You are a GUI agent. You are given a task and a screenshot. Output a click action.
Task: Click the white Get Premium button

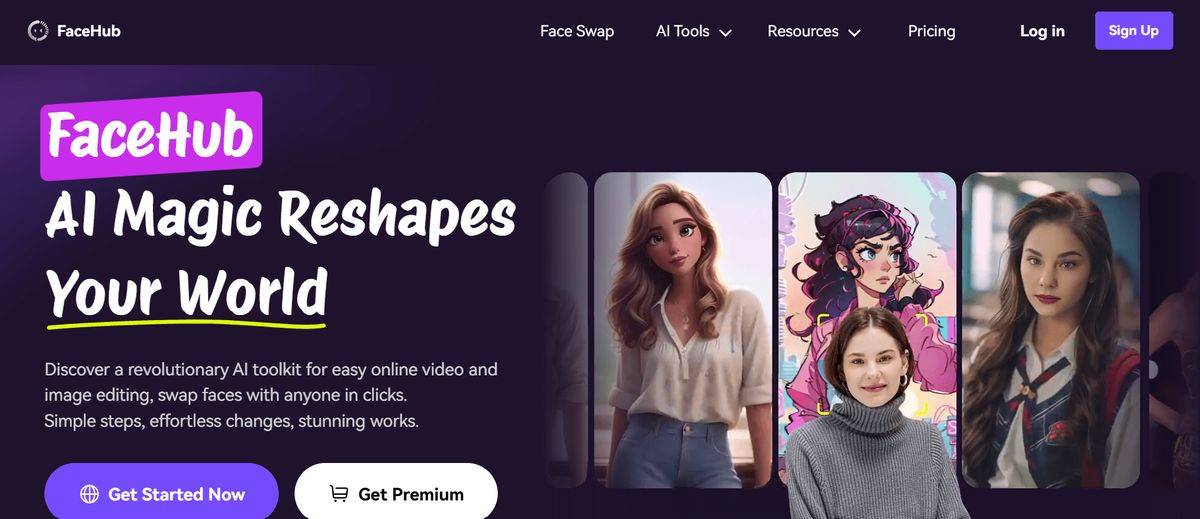(396, 493)
